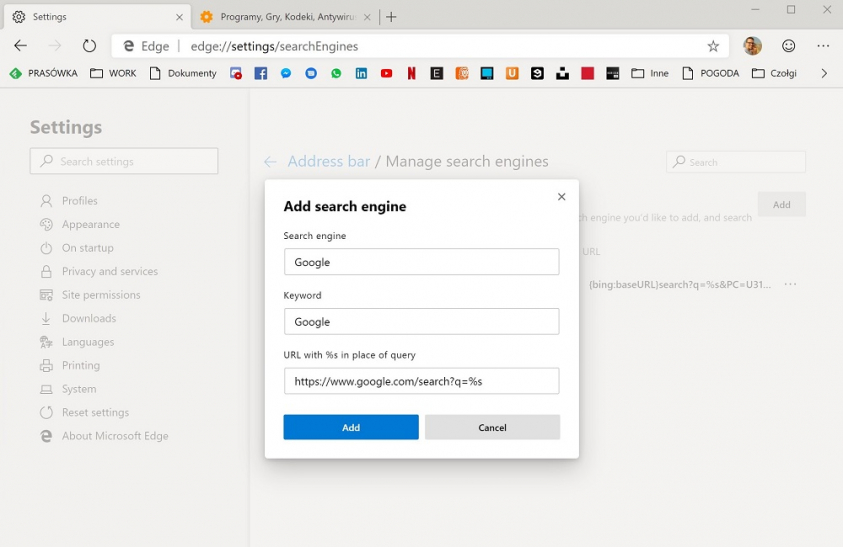Open the LinkedIn bookmark icon
This screenshot has height=547, width=843.
coord(361,74)
